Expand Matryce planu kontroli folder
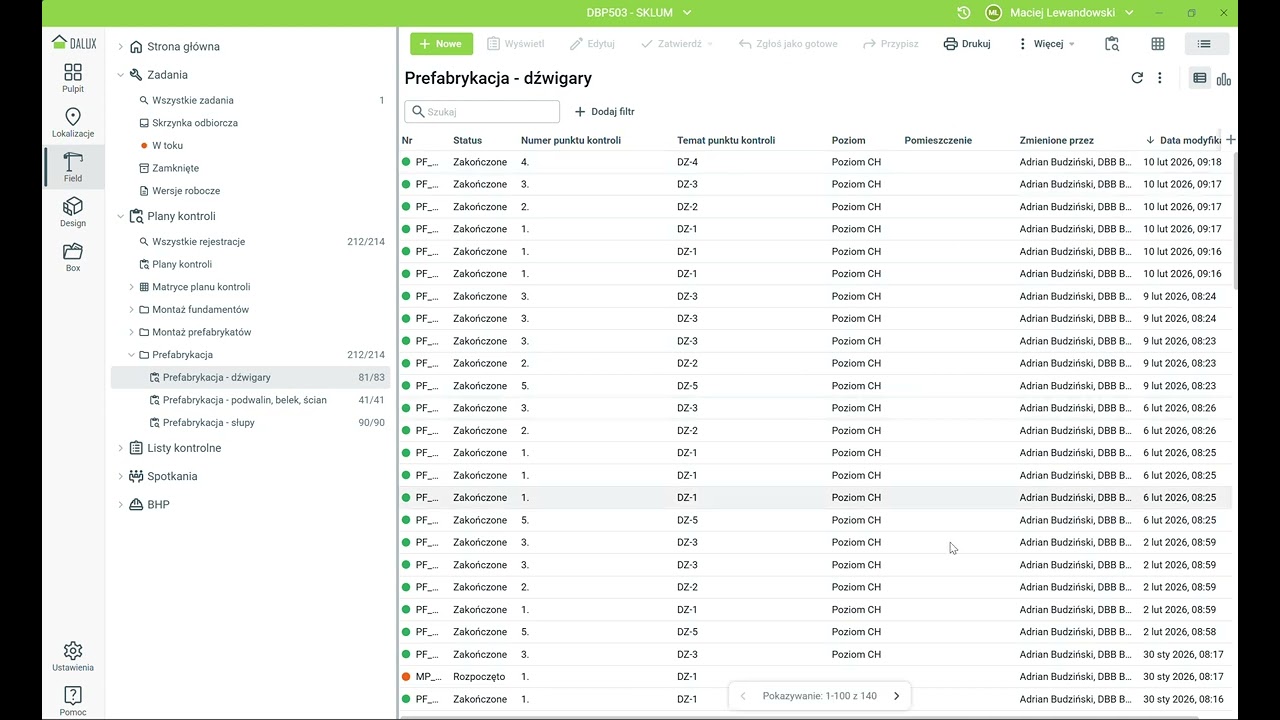 coord(131,287)
